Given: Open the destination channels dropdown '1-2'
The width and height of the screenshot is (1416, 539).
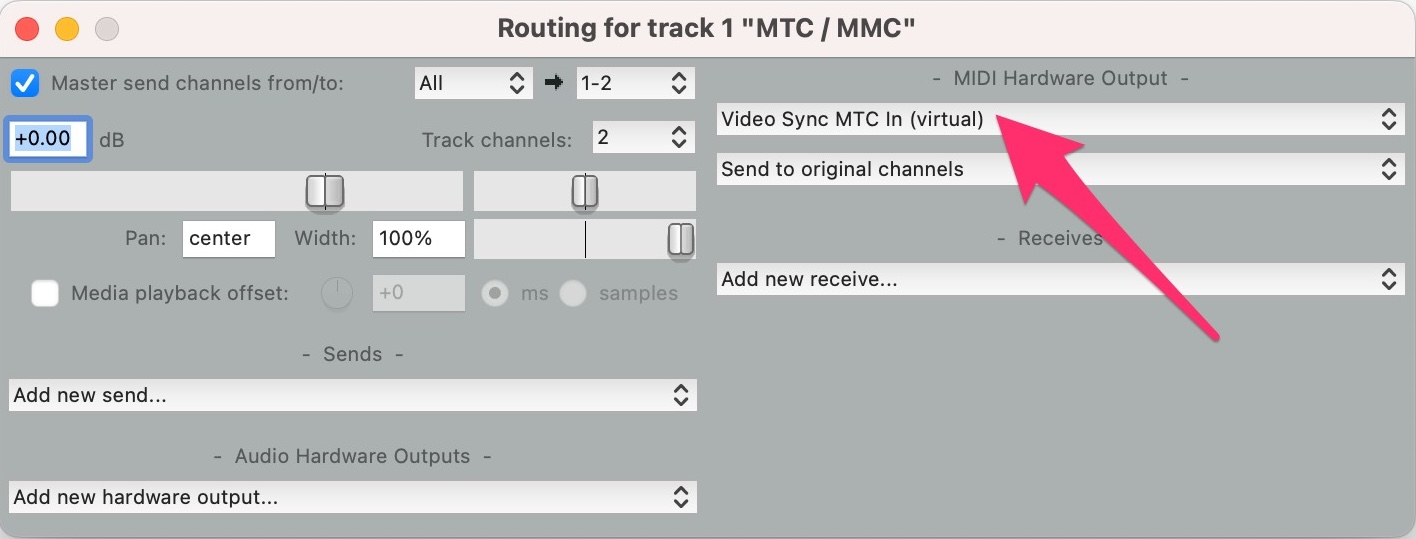Looking at the screenshot, I should [x=635, y=83].
